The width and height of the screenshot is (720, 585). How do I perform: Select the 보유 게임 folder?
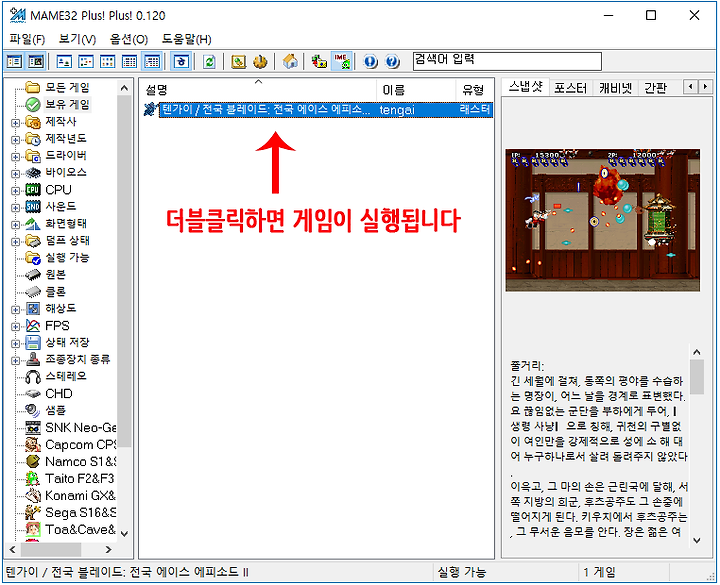(x=67, y=104)
